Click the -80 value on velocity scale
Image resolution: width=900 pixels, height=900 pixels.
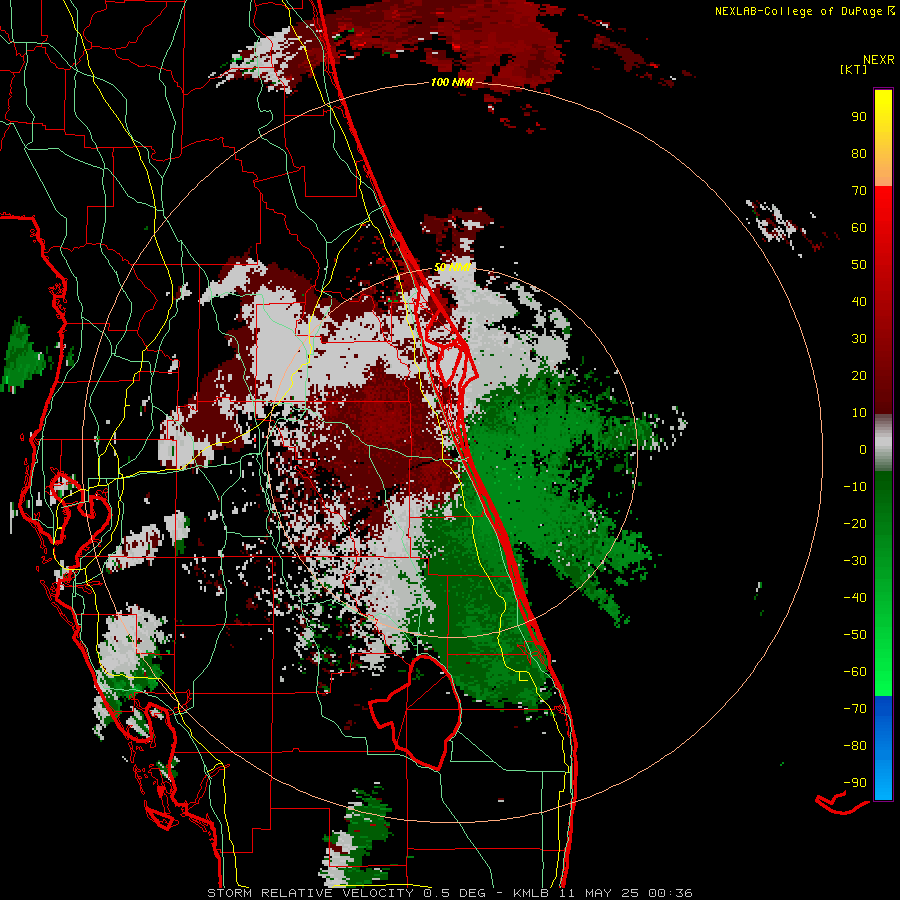pyautogui.click(x=855, y=746)
